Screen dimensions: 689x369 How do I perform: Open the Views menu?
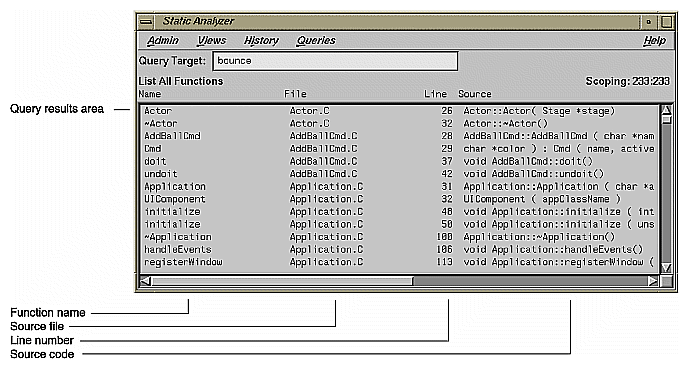[x=212, y=40]
